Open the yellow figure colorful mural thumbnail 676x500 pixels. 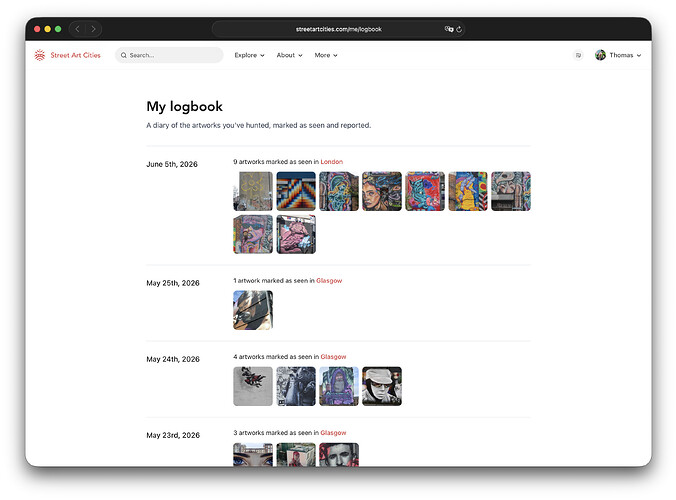(x=468, y=191)
